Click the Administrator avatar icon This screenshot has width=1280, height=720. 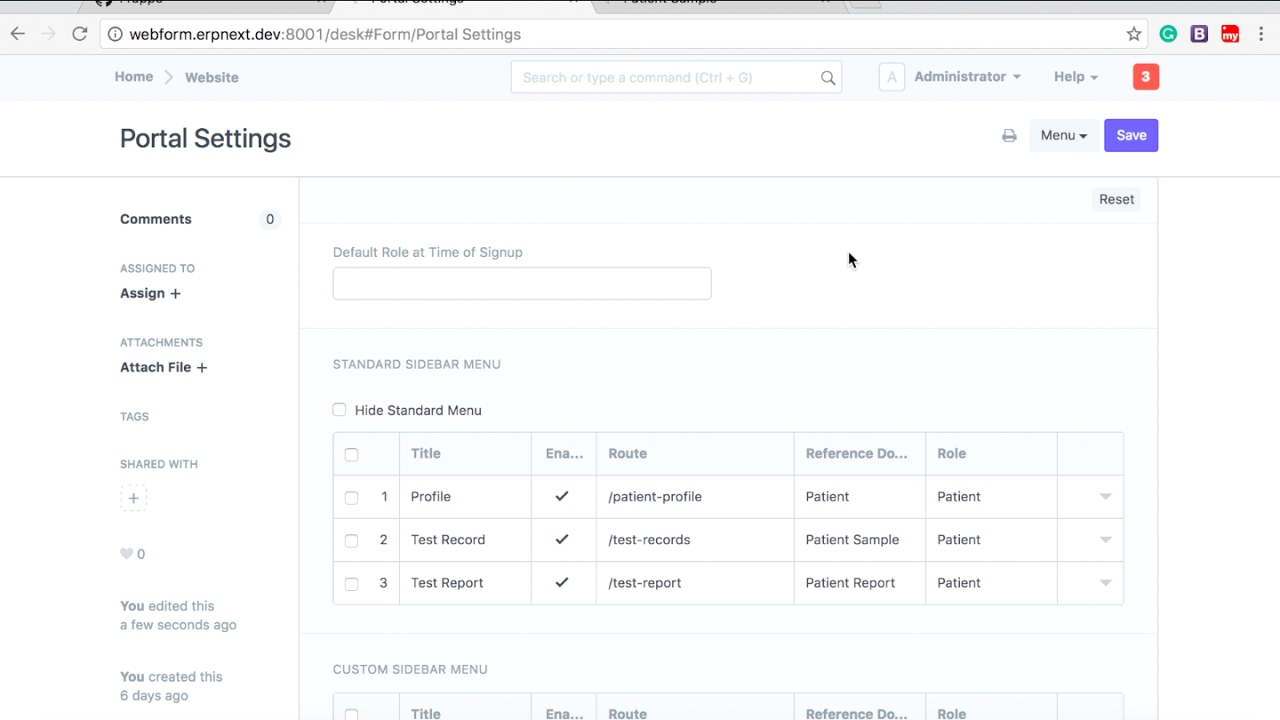(x=892, y=77)
